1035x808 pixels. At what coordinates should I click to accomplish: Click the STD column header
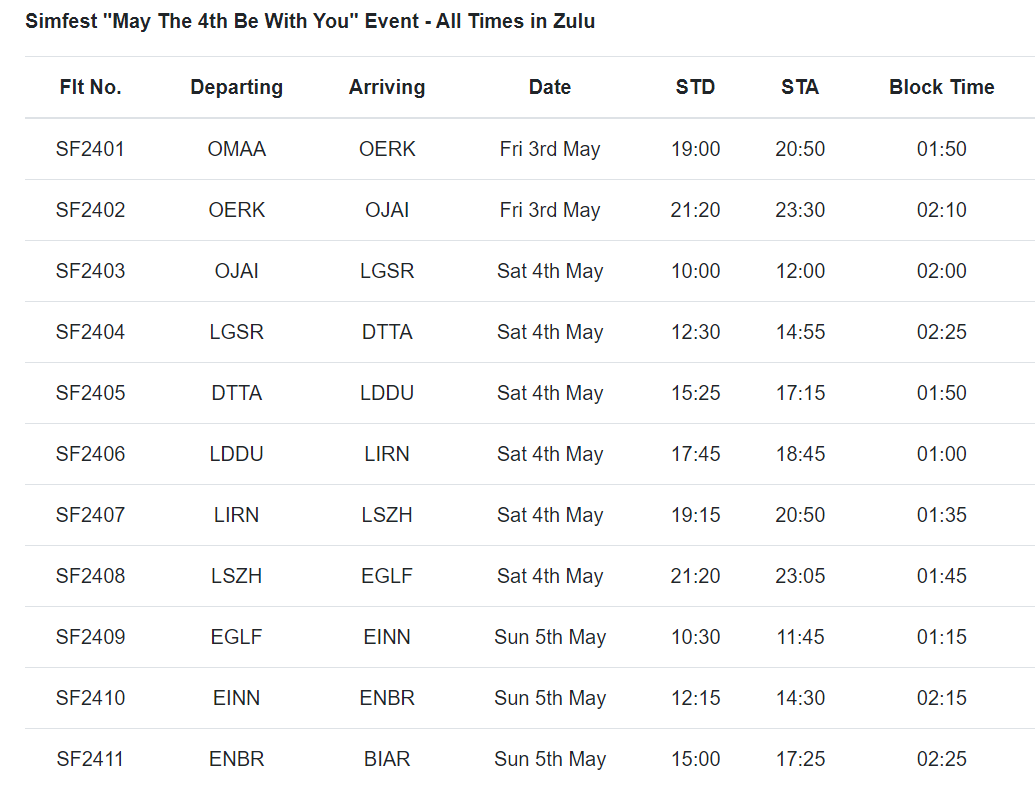[695, 87]
